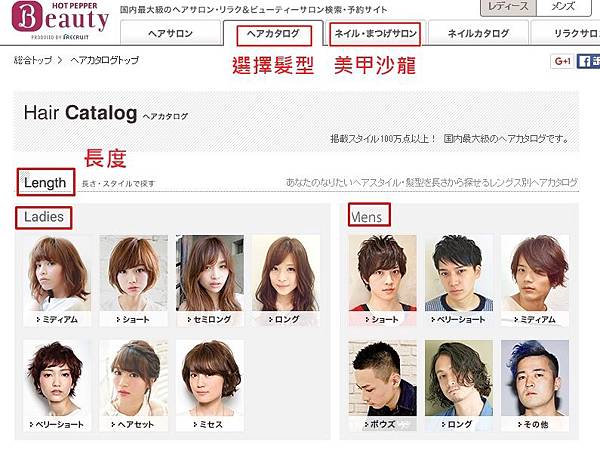Switch to the メンズ toggle
Viewport: 600px width, 463px height.
pyautogui.click(x=564, y=7)
